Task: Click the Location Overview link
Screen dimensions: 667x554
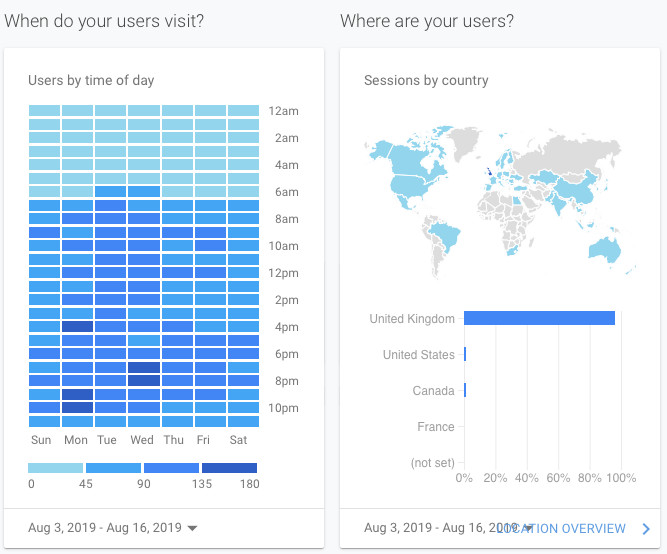Action: click(x=566, y=528)
